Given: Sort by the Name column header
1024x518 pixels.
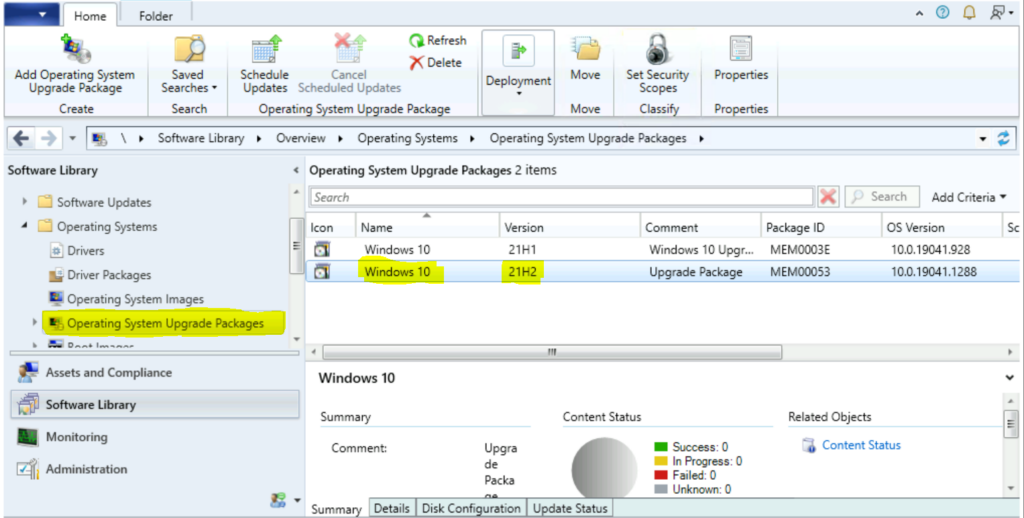Looking at the screenshot, I should (x=427, y=227).
